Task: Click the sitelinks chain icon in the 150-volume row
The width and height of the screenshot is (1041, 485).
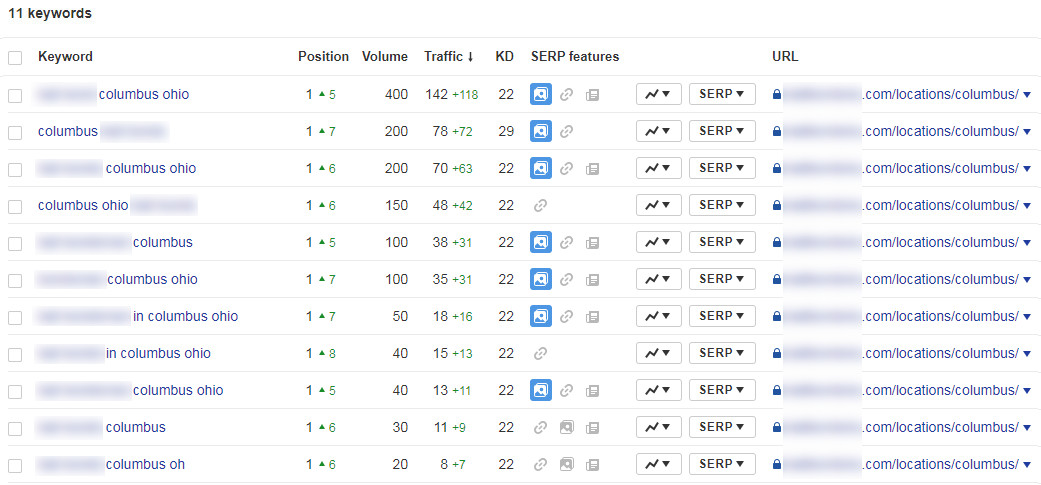Action: pos(541,205)
